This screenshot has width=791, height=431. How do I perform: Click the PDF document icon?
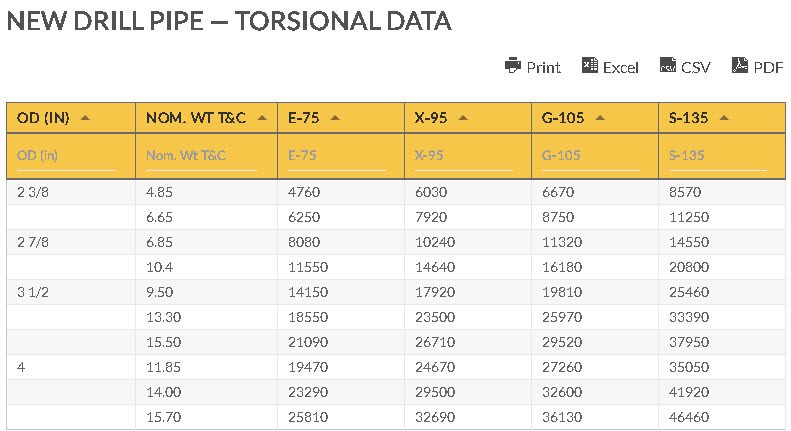click(740, 65)
